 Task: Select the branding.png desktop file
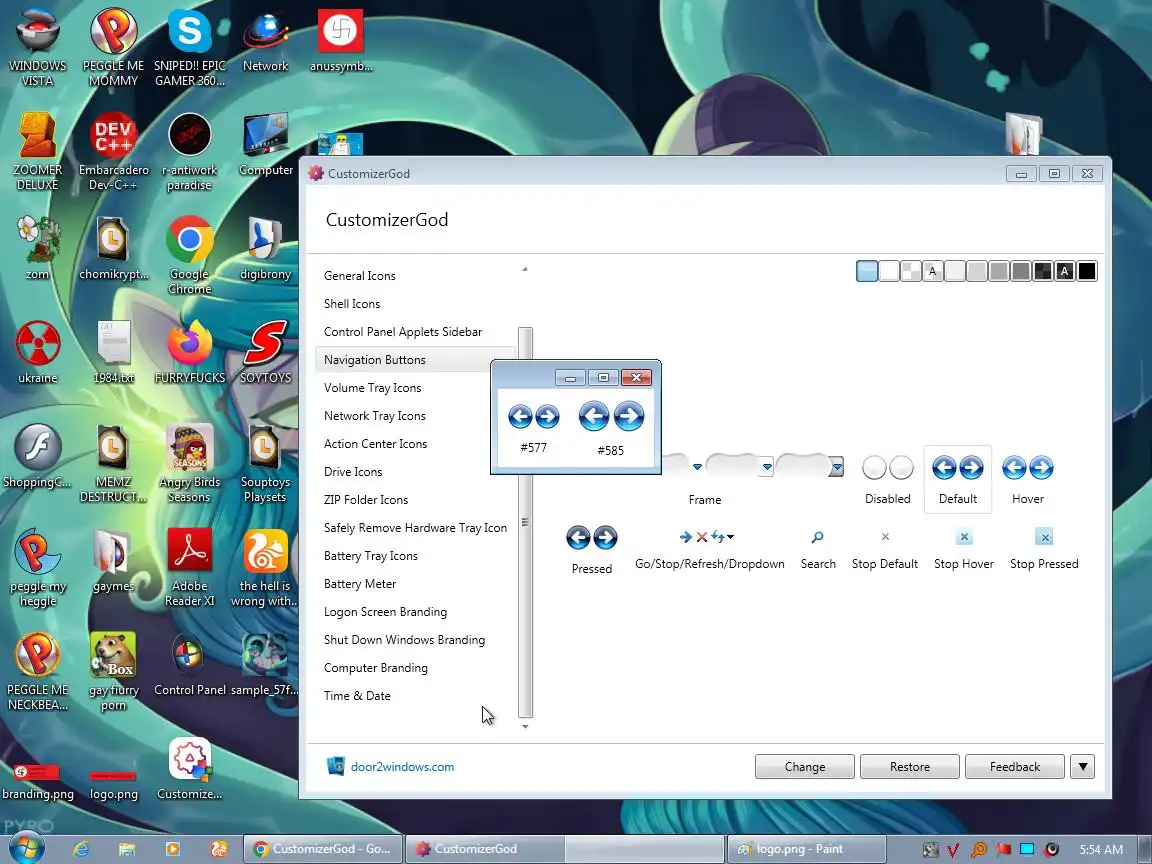(x=37, y=781)
